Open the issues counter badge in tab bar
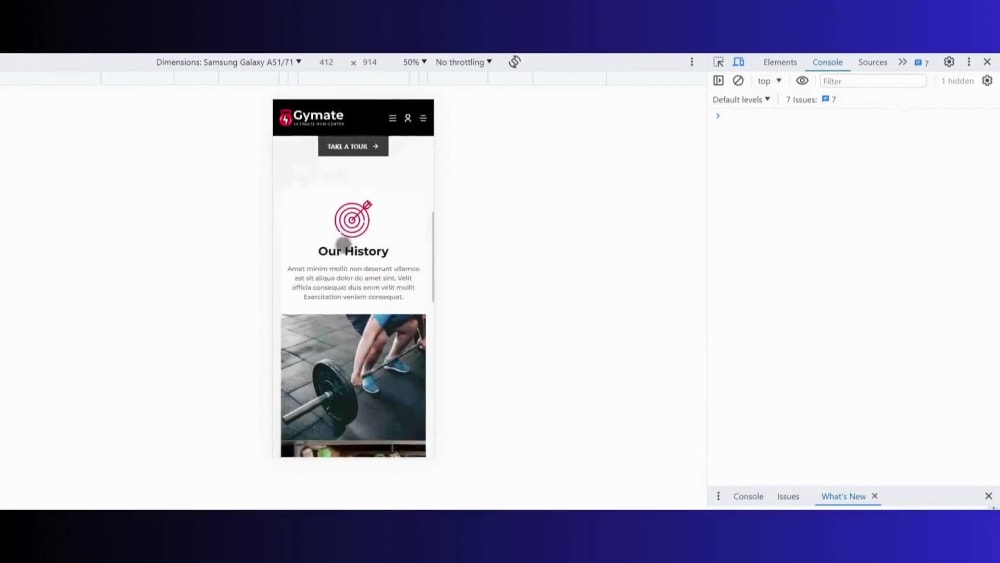Image resolution: width=1000 pixels, height=563 pixels. pyautogui.click(x=922, y=62)
